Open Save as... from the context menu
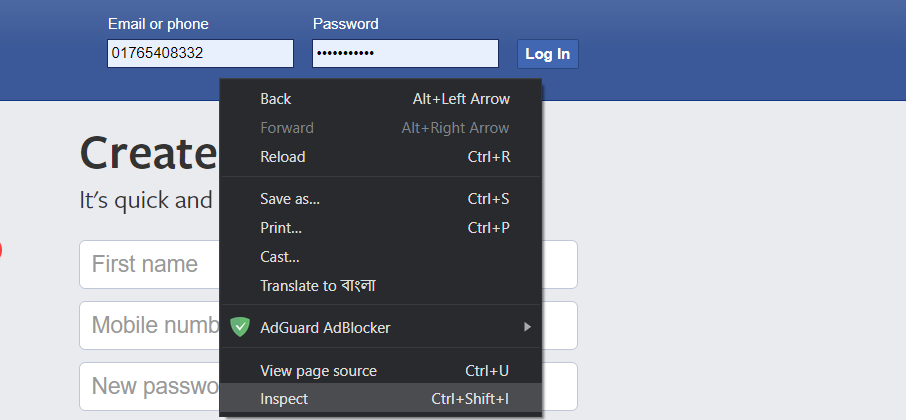906x420 pixels. click(x=290, y=199)
